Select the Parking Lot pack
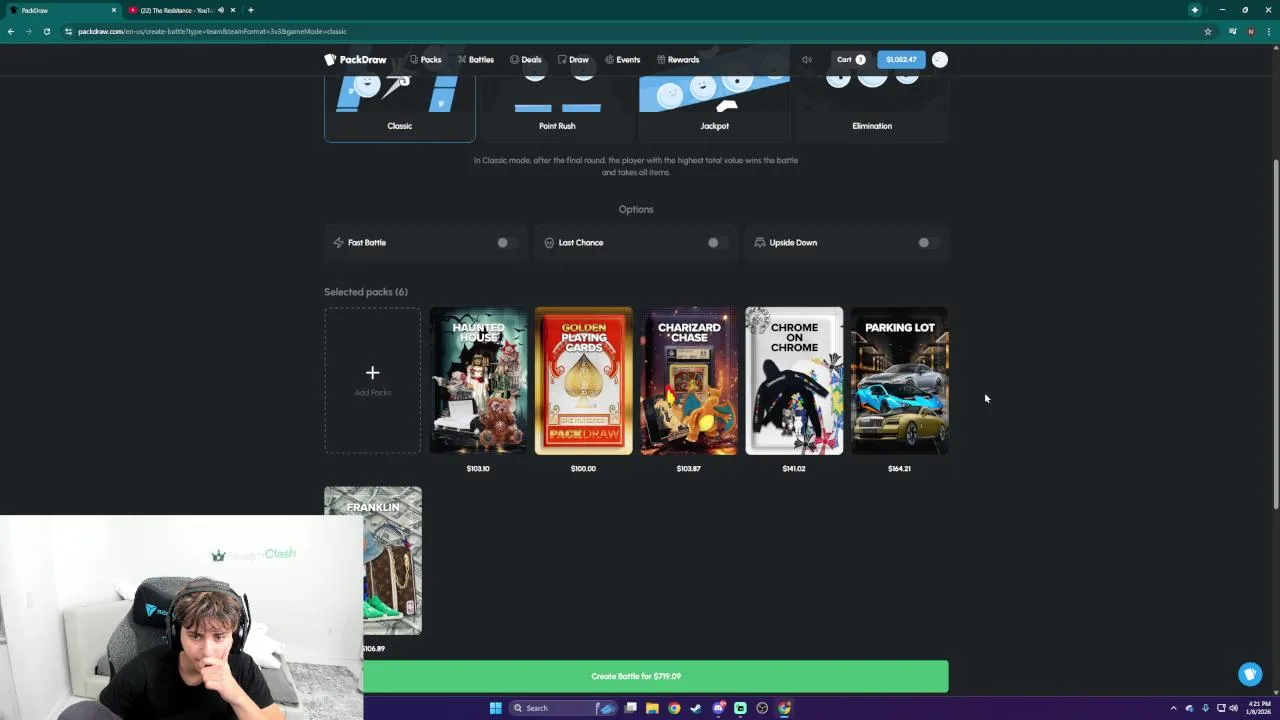The width and height of the screenshot is (1280, 720). tap(900, 380)
